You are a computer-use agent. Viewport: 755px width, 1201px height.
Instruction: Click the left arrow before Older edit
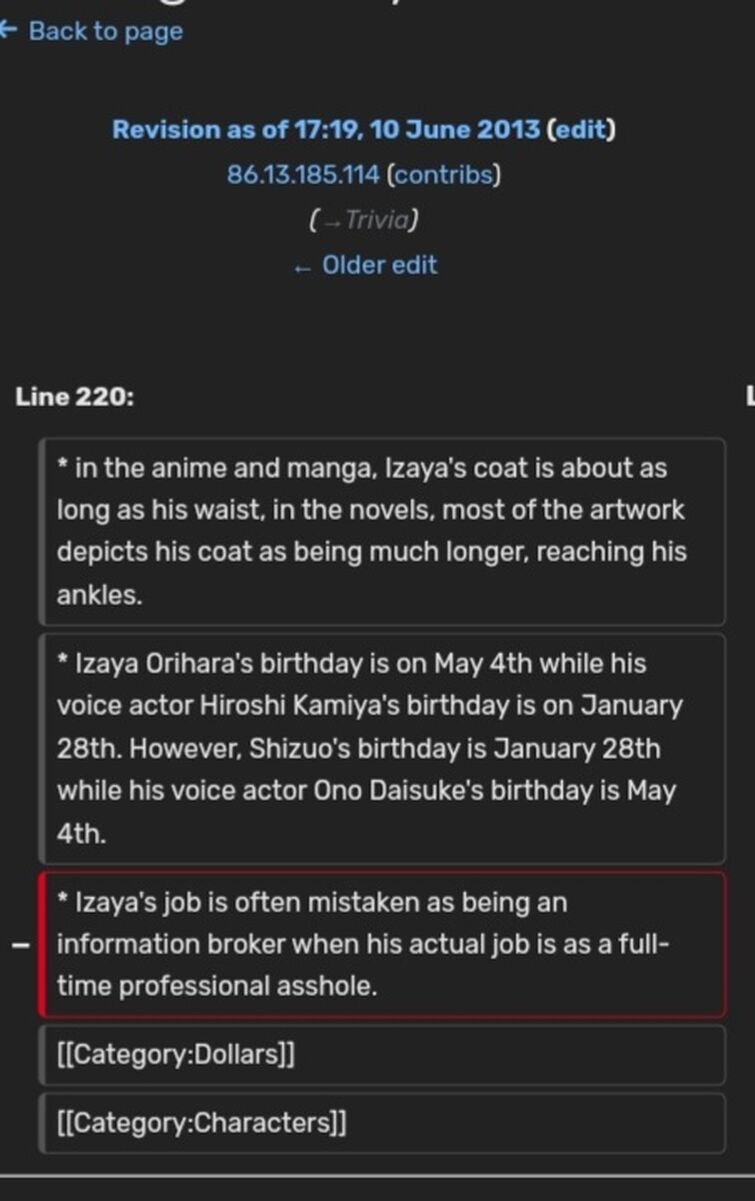[303, 267]
